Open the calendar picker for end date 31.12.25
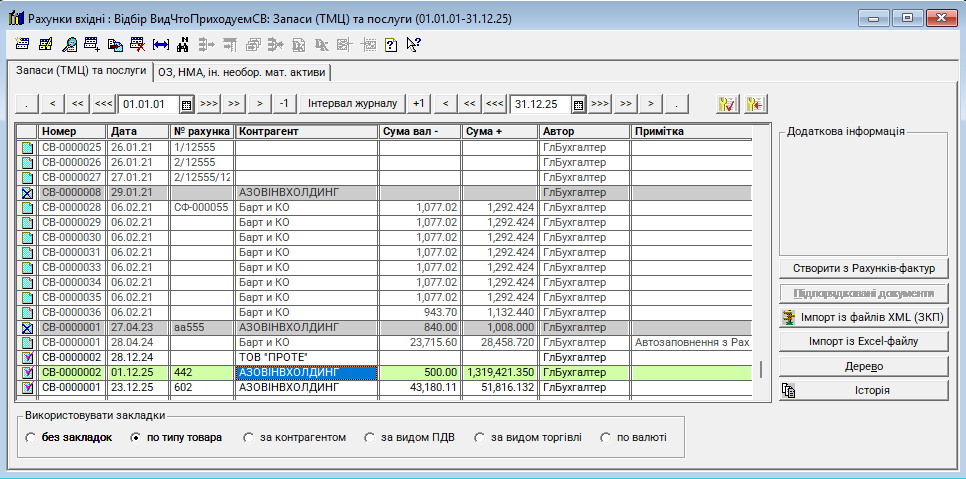 pyautogui.click(x=578, y=104)
